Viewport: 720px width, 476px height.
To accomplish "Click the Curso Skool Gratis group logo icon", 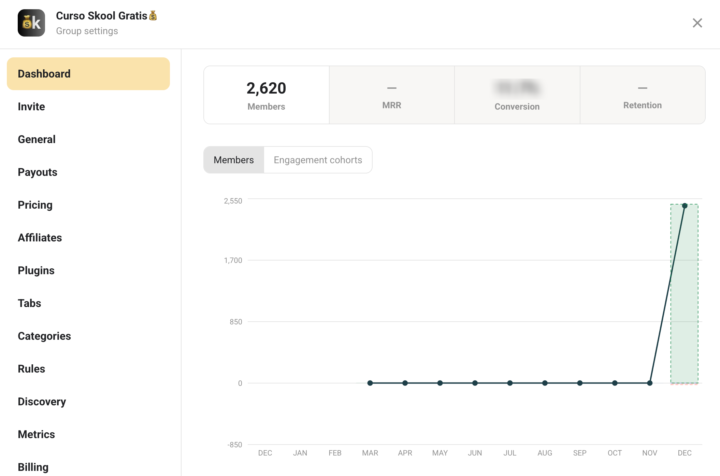I will coord(31,23).
